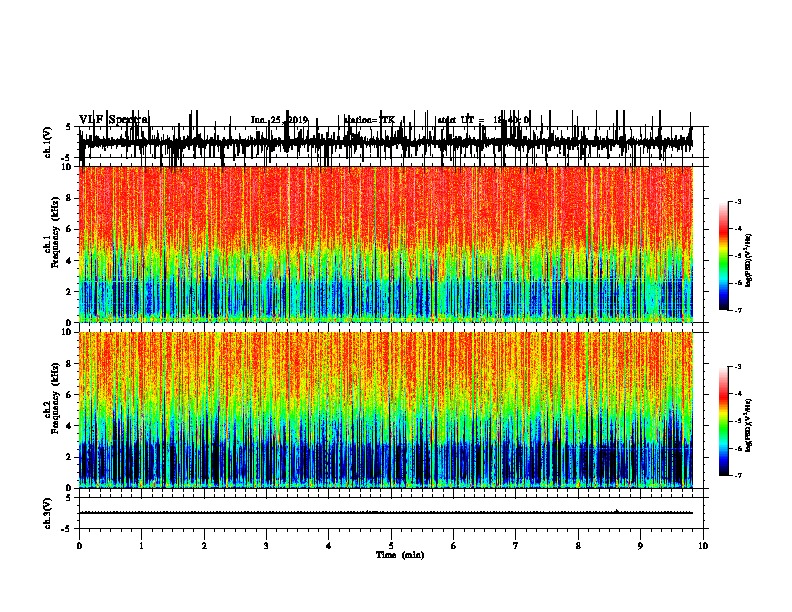This screenshot has height=612, width=792.
Task: Select the ch.1 log(PSD) color bar label
Action: pyautogui.click(x=749, y=261)
